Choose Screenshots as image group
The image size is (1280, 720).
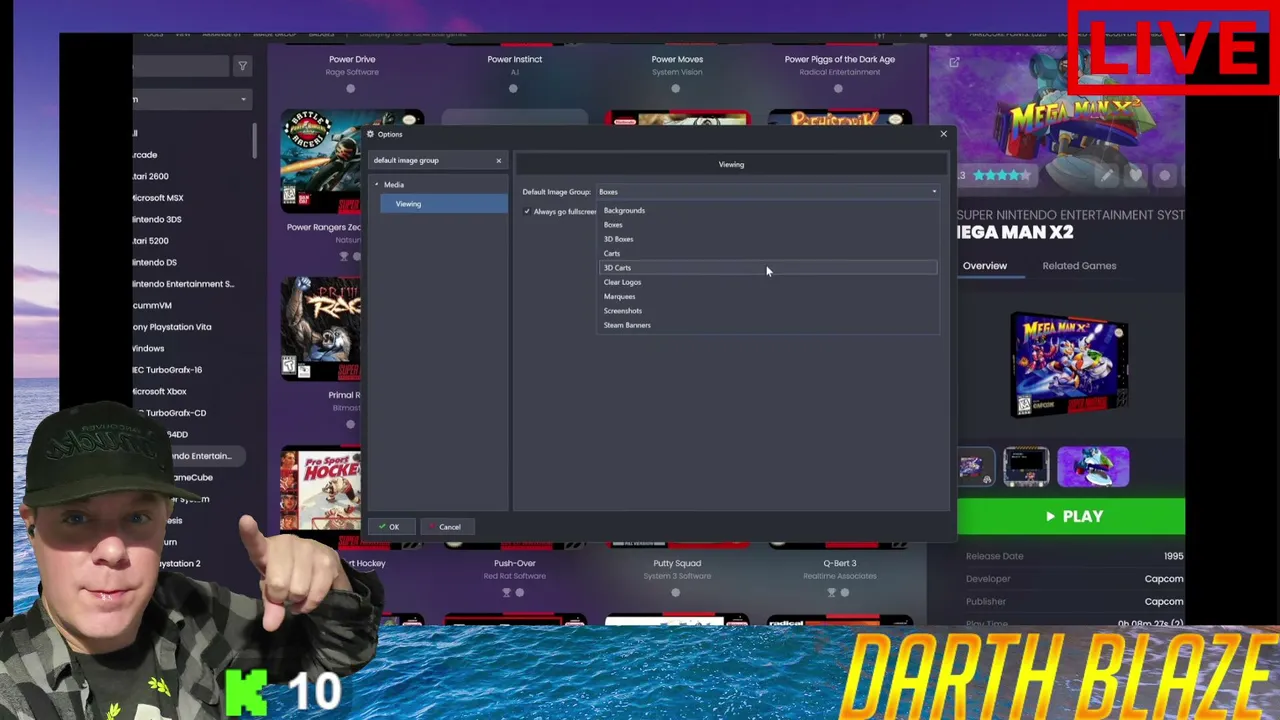point(623,311)
